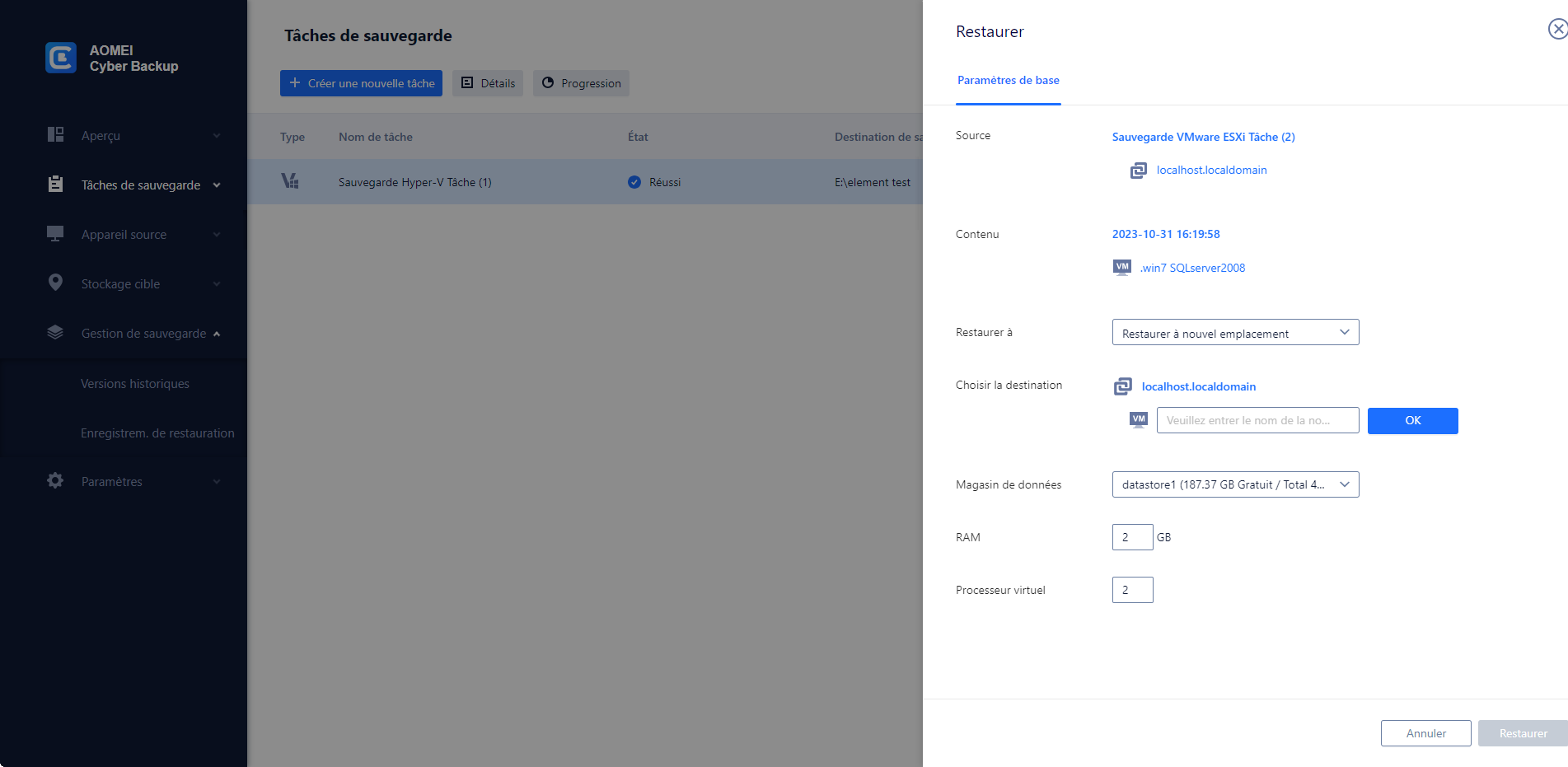Click the Aperçu dashboard icon
This screenshot has width=1568, height=767.
(55, 135)
